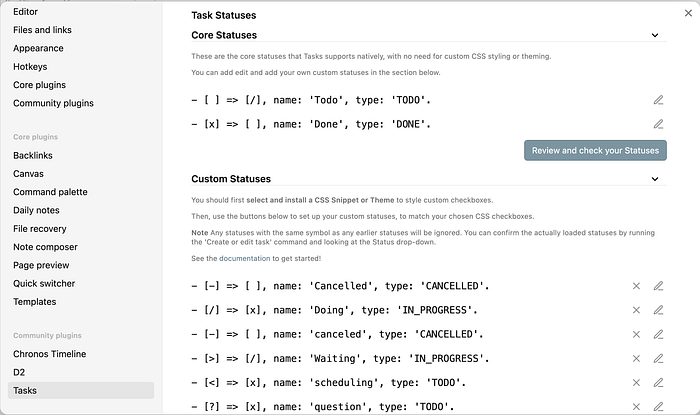Delete the 'question' custom status

click(x=636, y=407)
